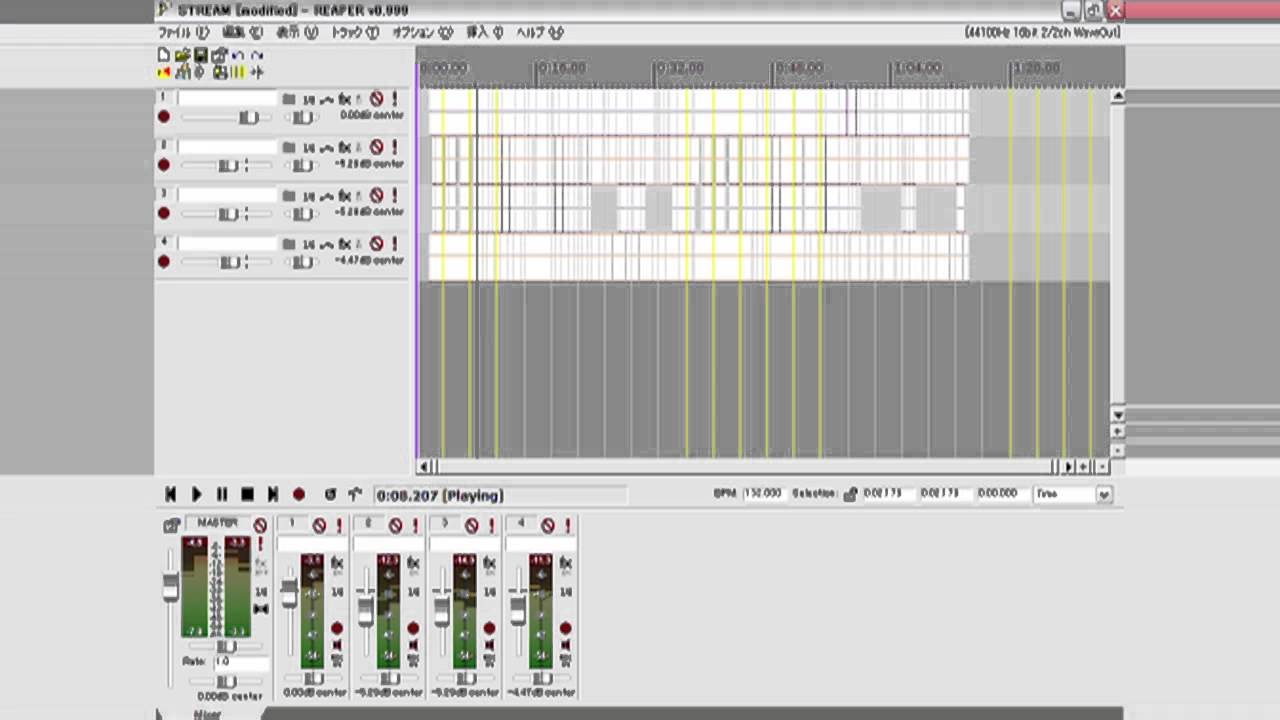
Task: Click the save project floppy disk icon
Action: click(x=200, y=55)
